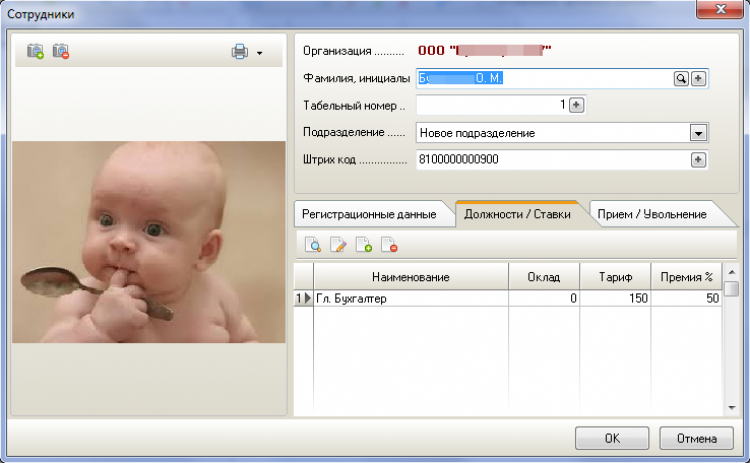Select the Оклад cell value 0
Image resolution: width=750 pixels, height=463 pixels.
[x=544, y=298]
